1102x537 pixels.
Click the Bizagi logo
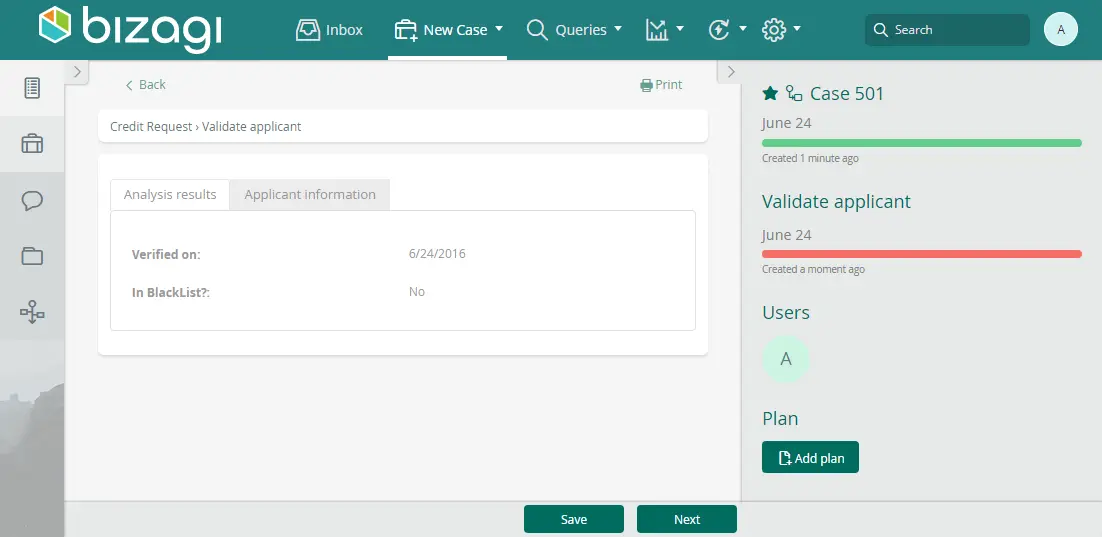click(x=131, y=29)
